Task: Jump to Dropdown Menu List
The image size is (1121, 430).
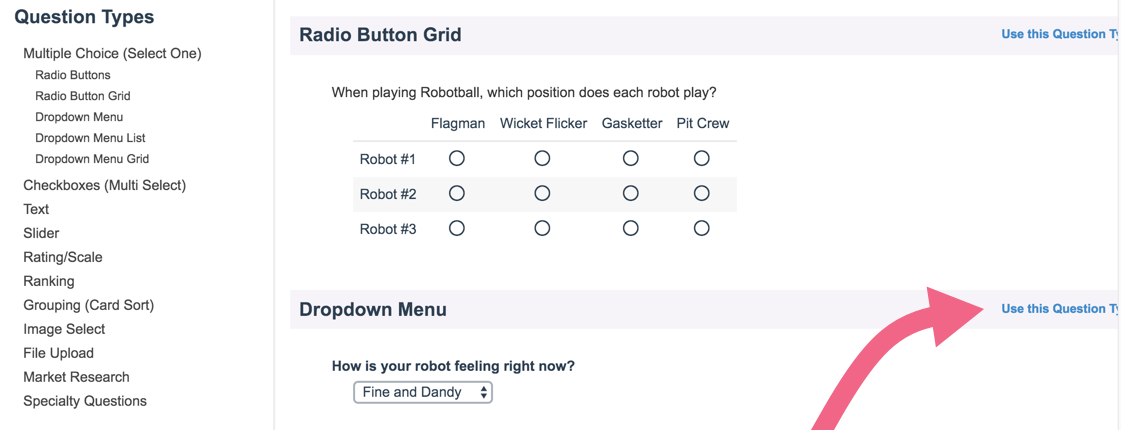Action: 90,138
